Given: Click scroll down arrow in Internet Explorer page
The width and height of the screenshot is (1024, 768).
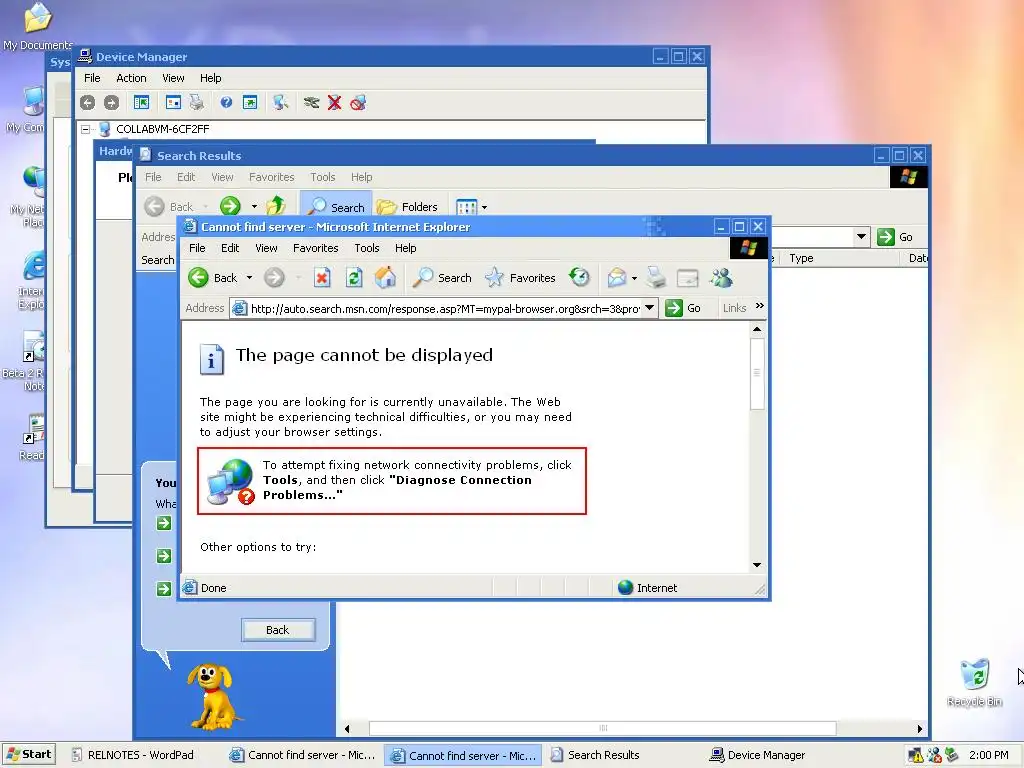Looking at the screenshot, I should click(x=757, y=565).
